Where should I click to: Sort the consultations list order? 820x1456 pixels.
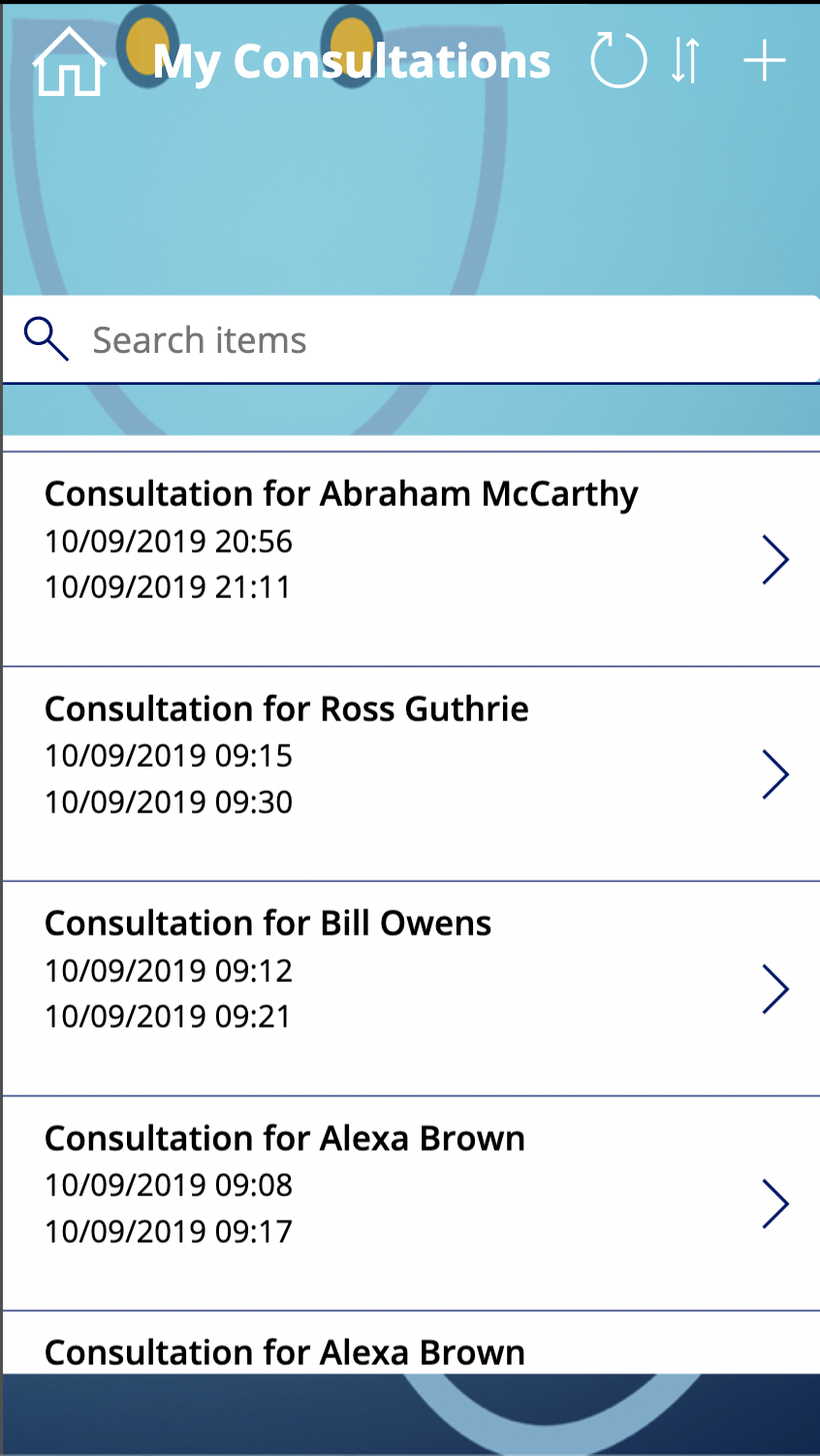click(685, 61)
